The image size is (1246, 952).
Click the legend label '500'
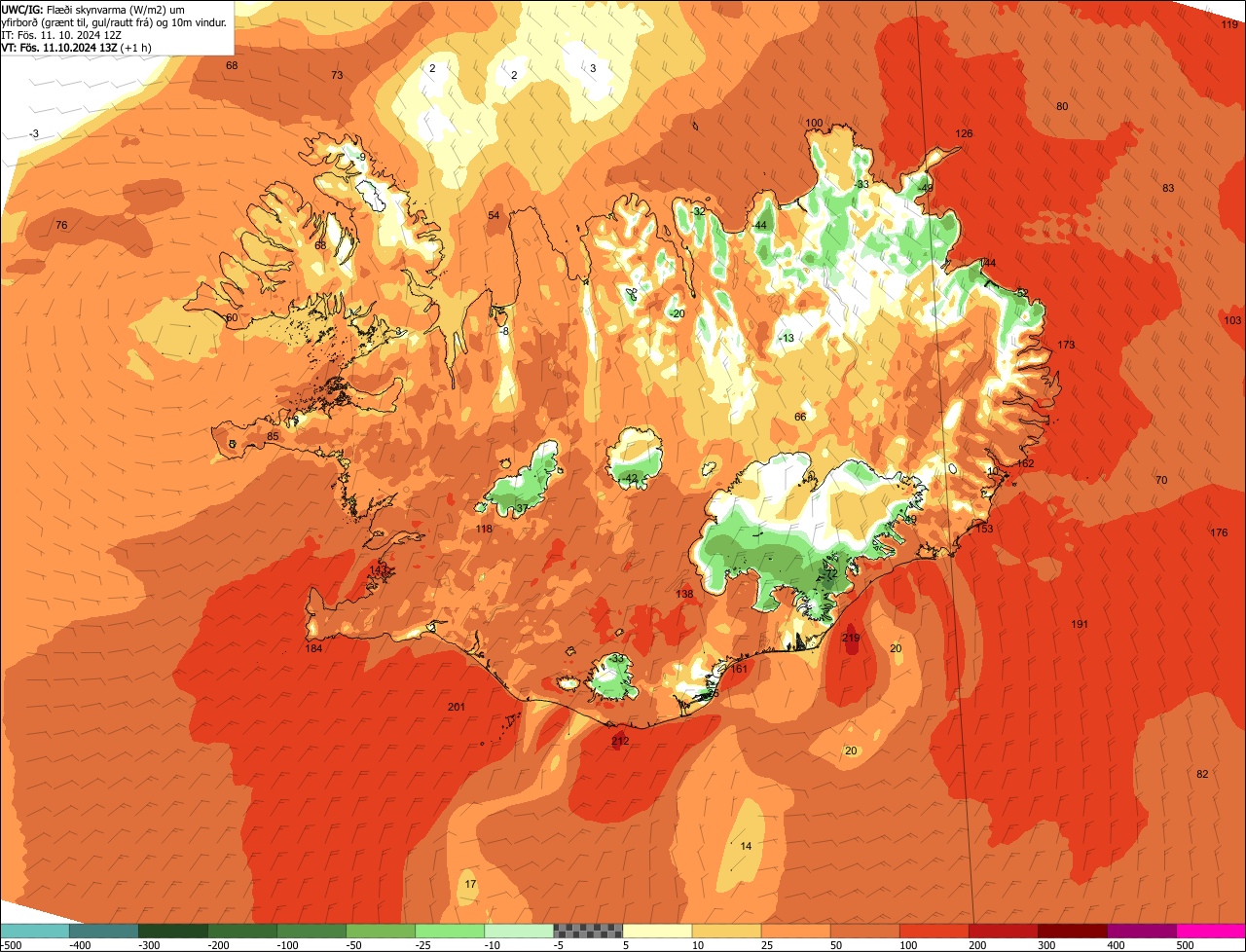(x=1185, y=945)
